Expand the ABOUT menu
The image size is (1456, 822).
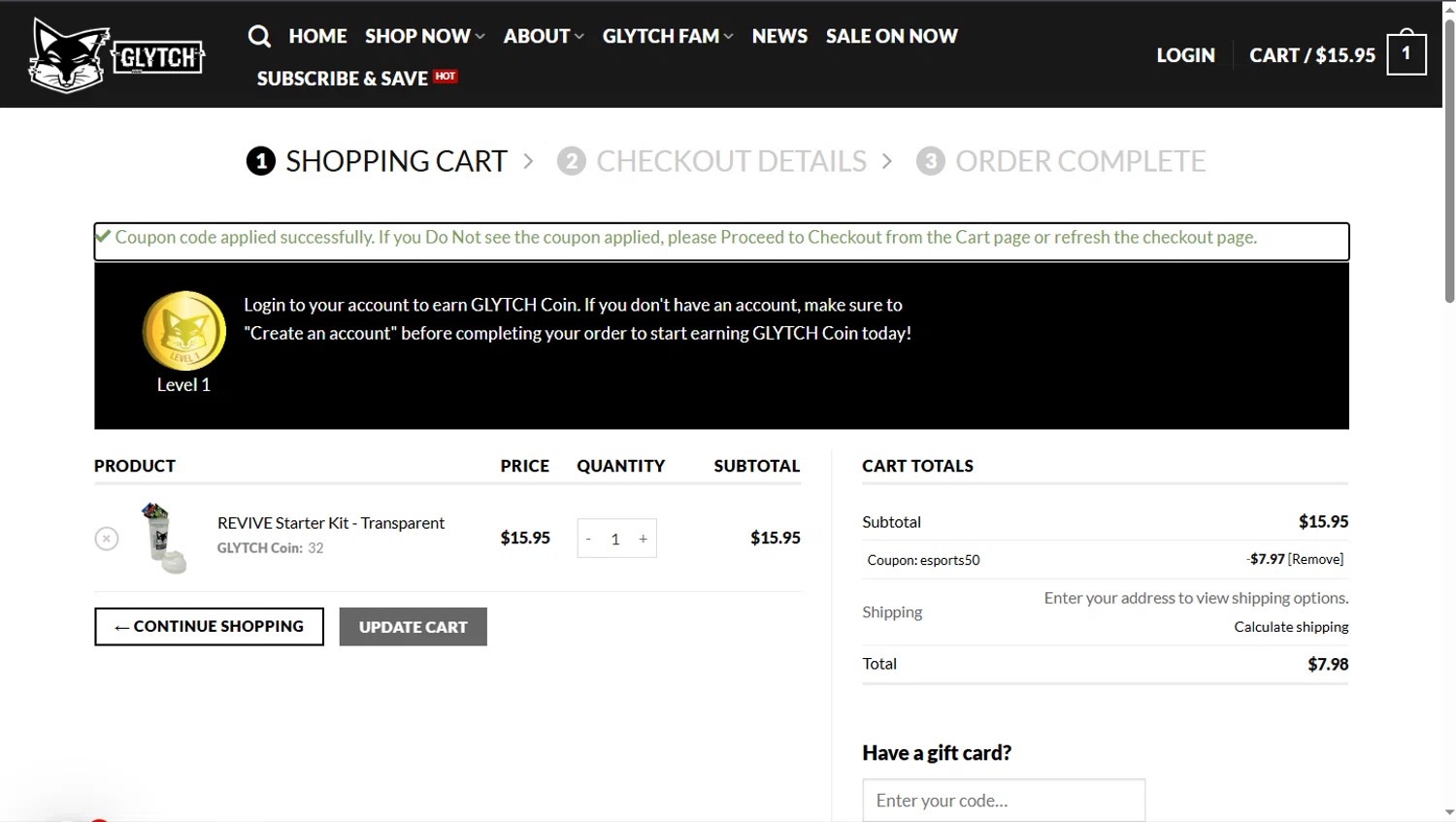coord(544,37)
